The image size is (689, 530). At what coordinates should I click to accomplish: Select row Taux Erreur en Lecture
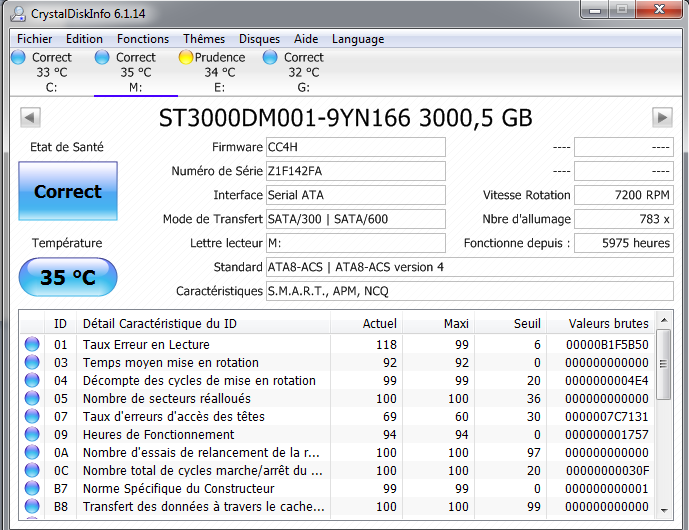(x=337, y=344)
